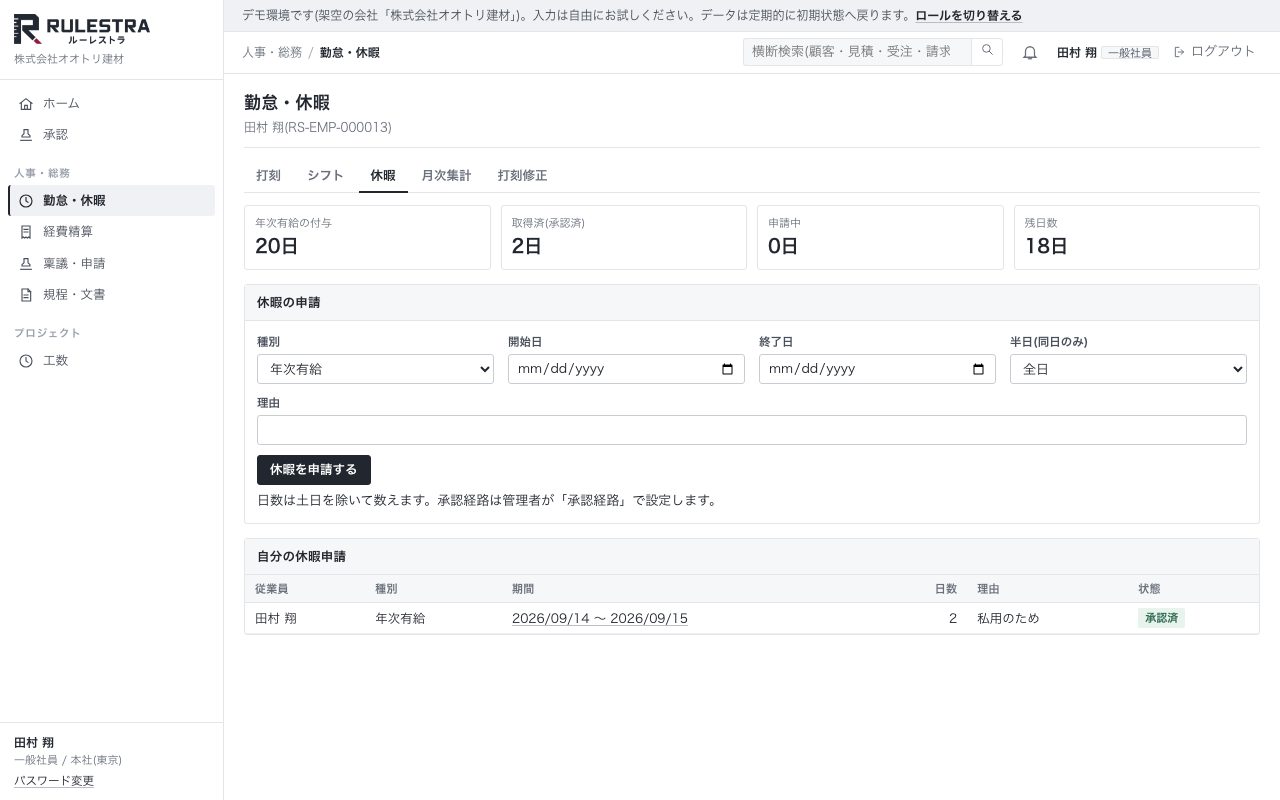Click the stamp icon beside 稟議・申請
1280x800 pixels.
[x=26, y=264]
